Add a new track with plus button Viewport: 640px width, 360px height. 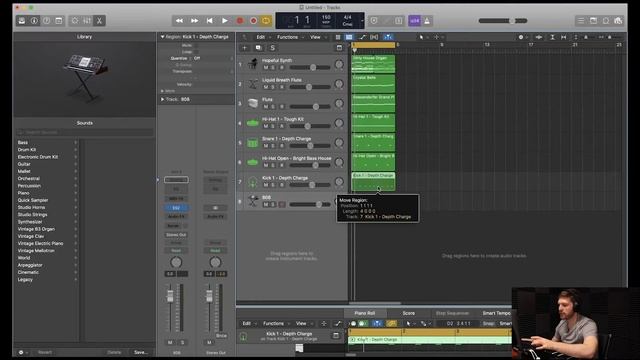click(x=244, y=48)
